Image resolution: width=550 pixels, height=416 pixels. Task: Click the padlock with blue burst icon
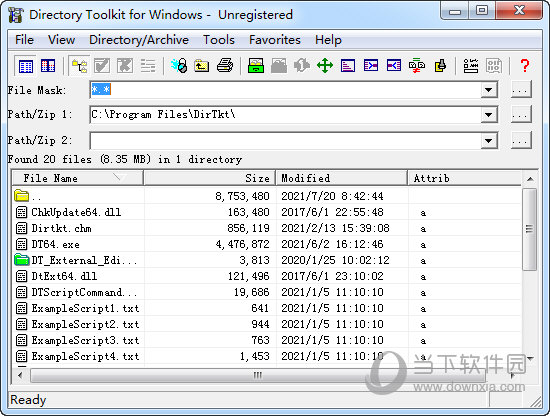[179, 66]
